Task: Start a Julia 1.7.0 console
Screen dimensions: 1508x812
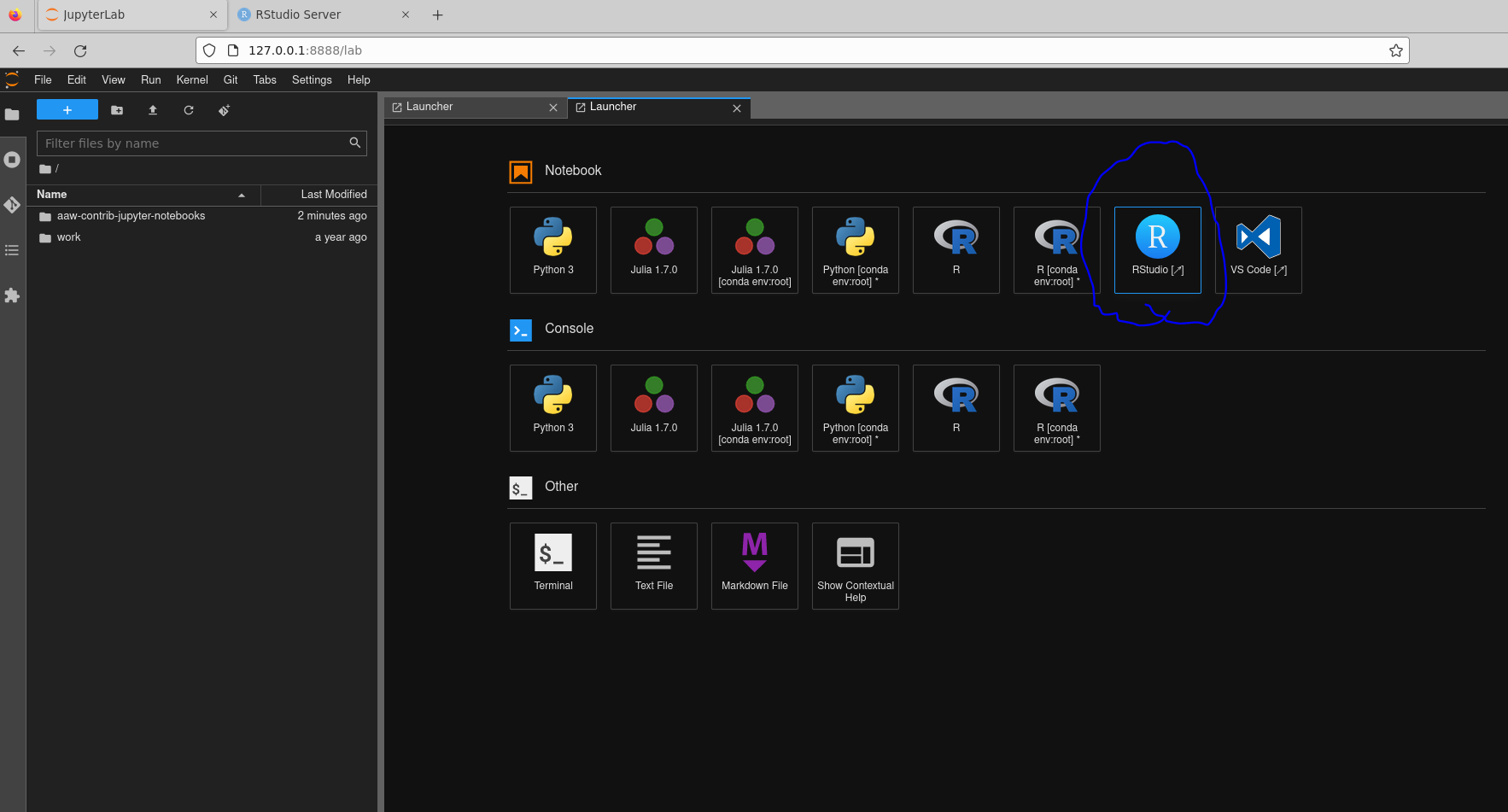Action: pyautogui.click(x=654, y=408)
